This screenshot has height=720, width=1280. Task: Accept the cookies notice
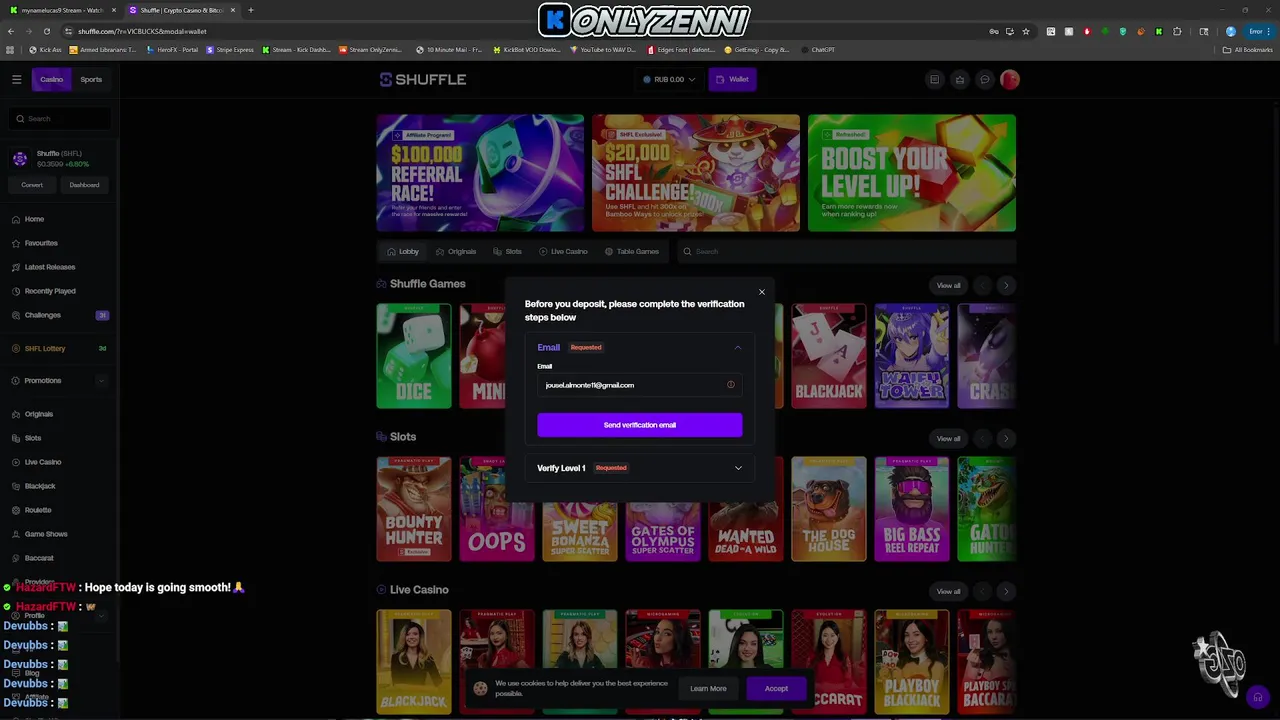[x=776, y=688]
